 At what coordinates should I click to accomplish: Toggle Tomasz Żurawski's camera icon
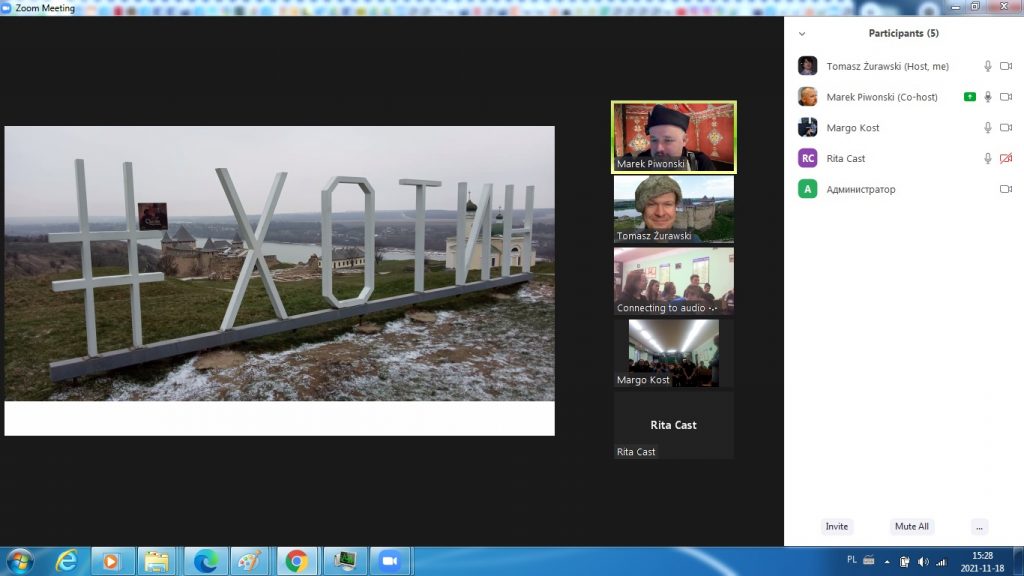1006,67
